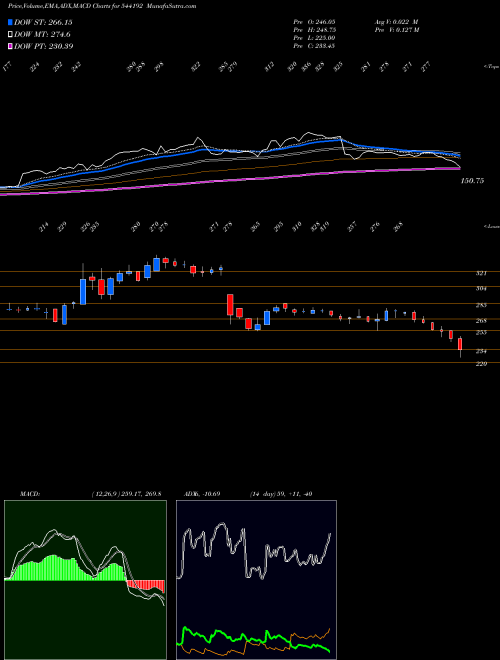
Task: Click the 321 price level label
Action: pyautogui.click(x=481, y=274)
